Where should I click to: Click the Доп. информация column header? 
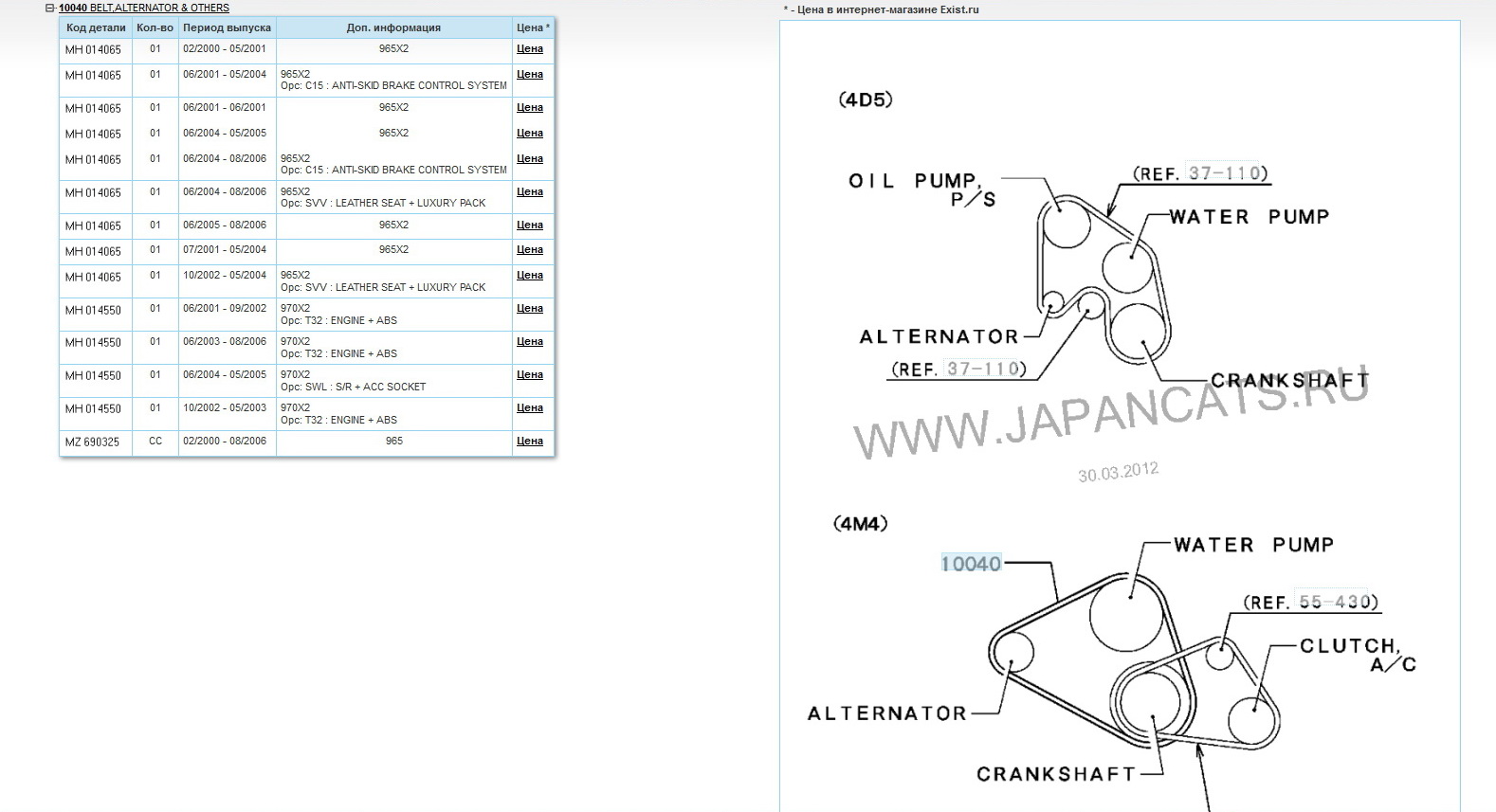click(393, 27)
